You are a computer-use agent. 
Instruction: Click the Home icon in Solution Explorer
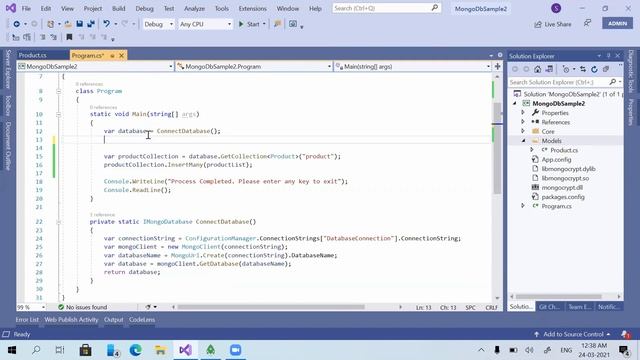coord(538,69)
